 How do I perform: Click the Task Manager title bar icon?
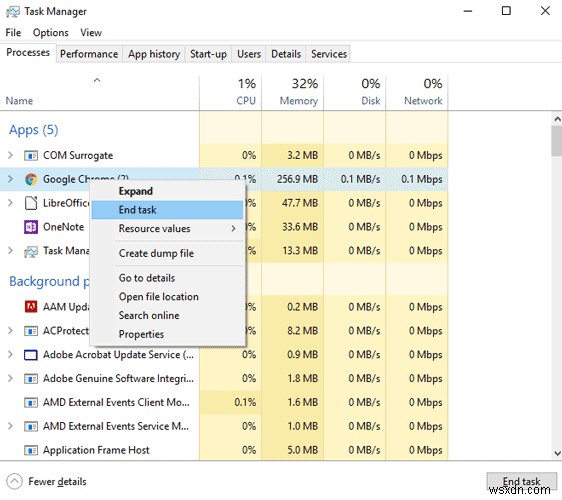click(13, 12)
